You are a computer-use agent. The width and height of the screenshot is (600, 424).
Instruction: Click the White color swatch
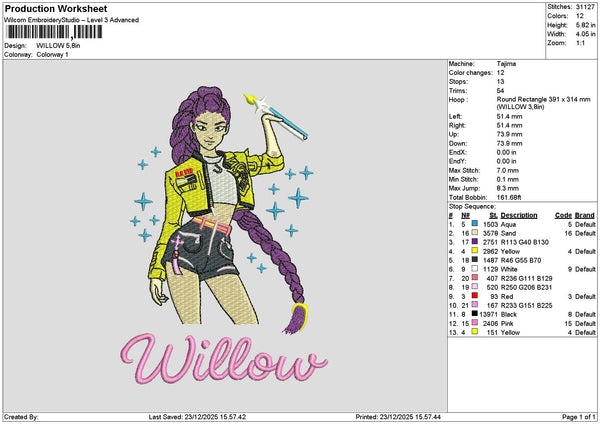click(474, 269)
